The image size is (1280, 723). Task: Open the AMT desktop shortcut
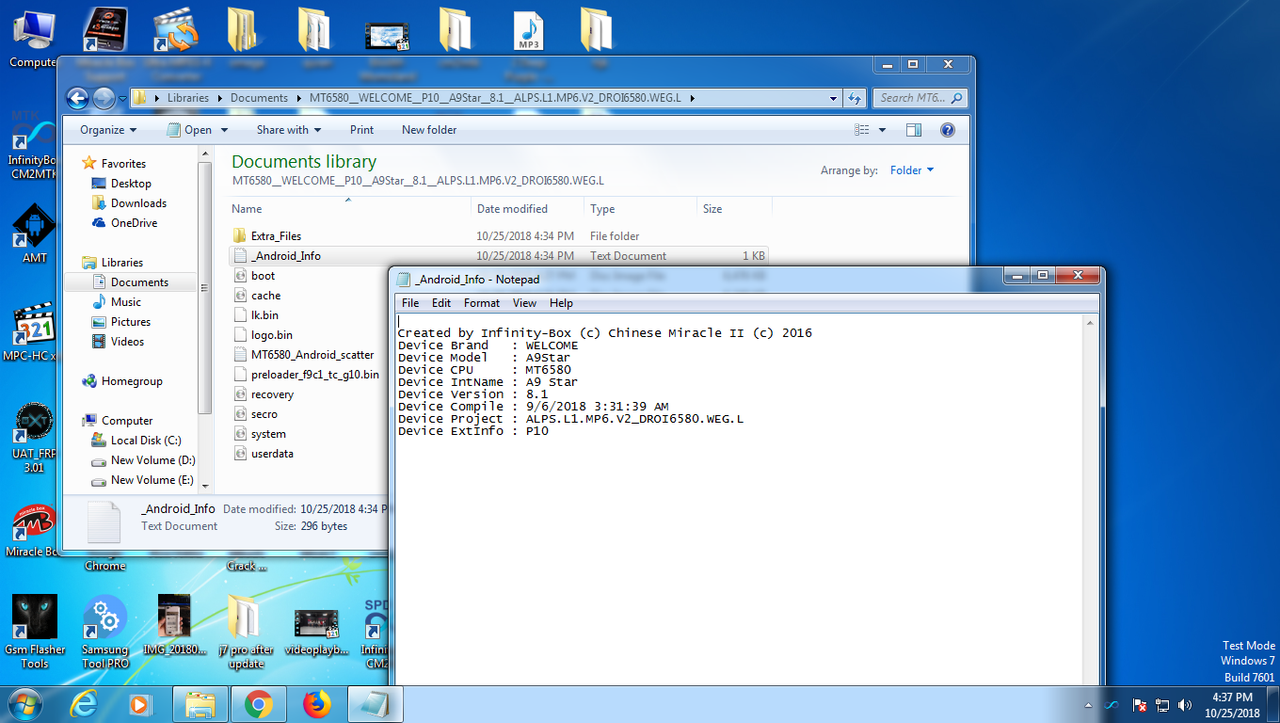click(34, 234)
